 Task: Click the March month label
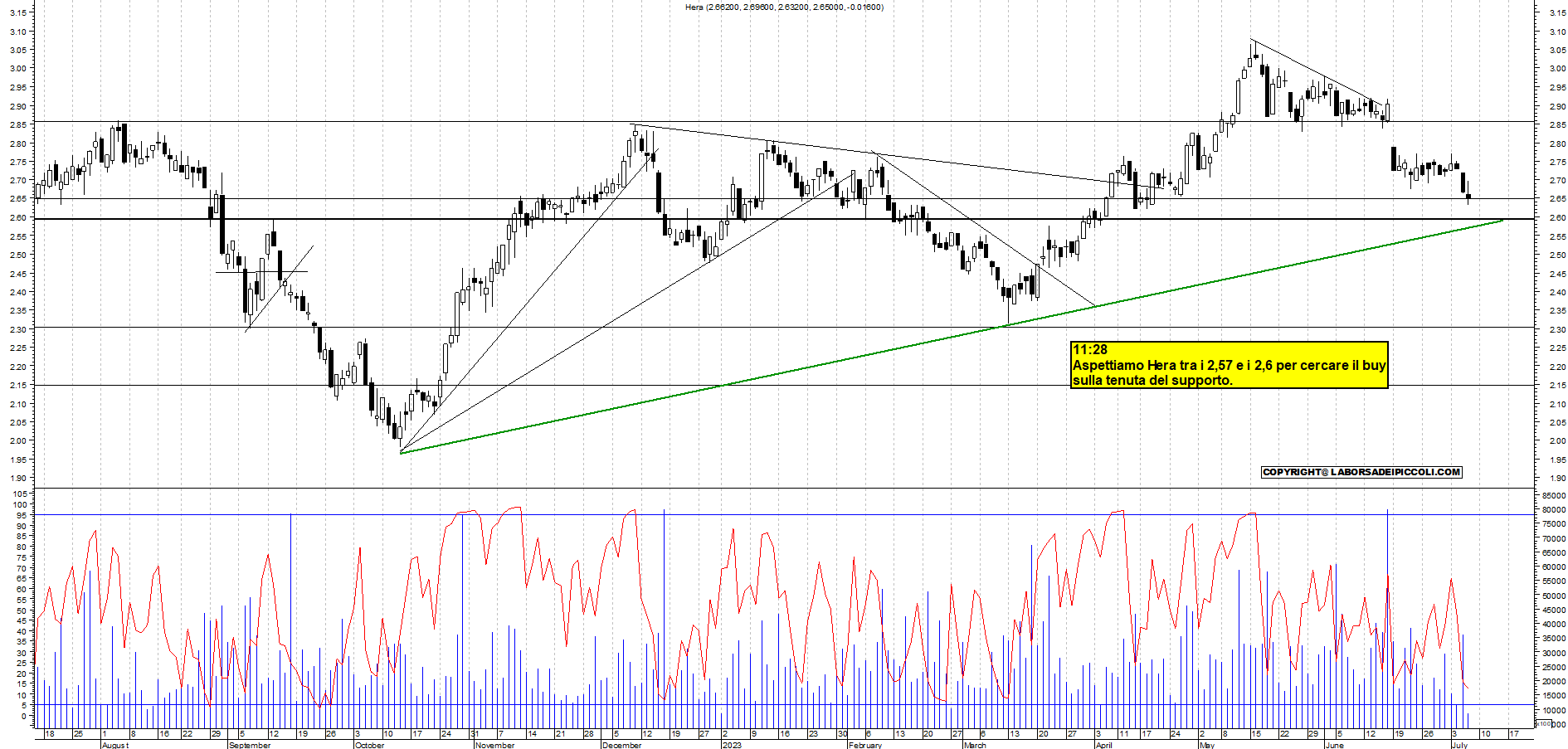click(975, 745)
